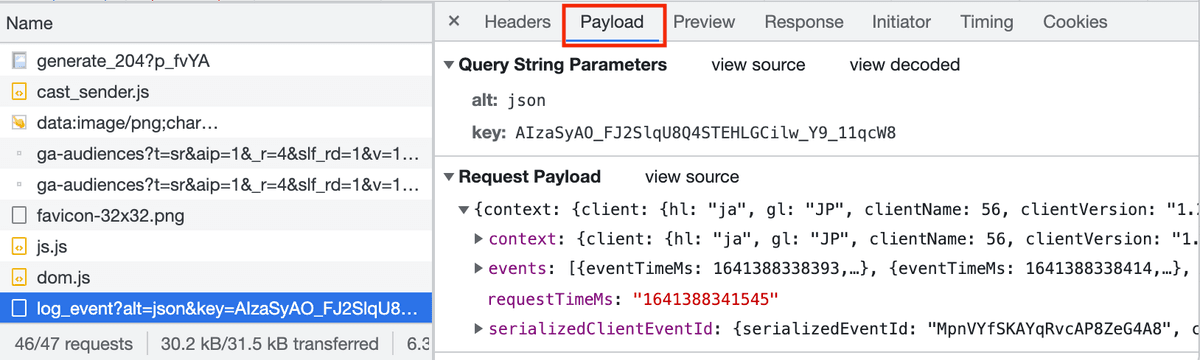Select the first ga-audiences request row
Viewport: 1200px width, 360px height.
tap(216, 154)
